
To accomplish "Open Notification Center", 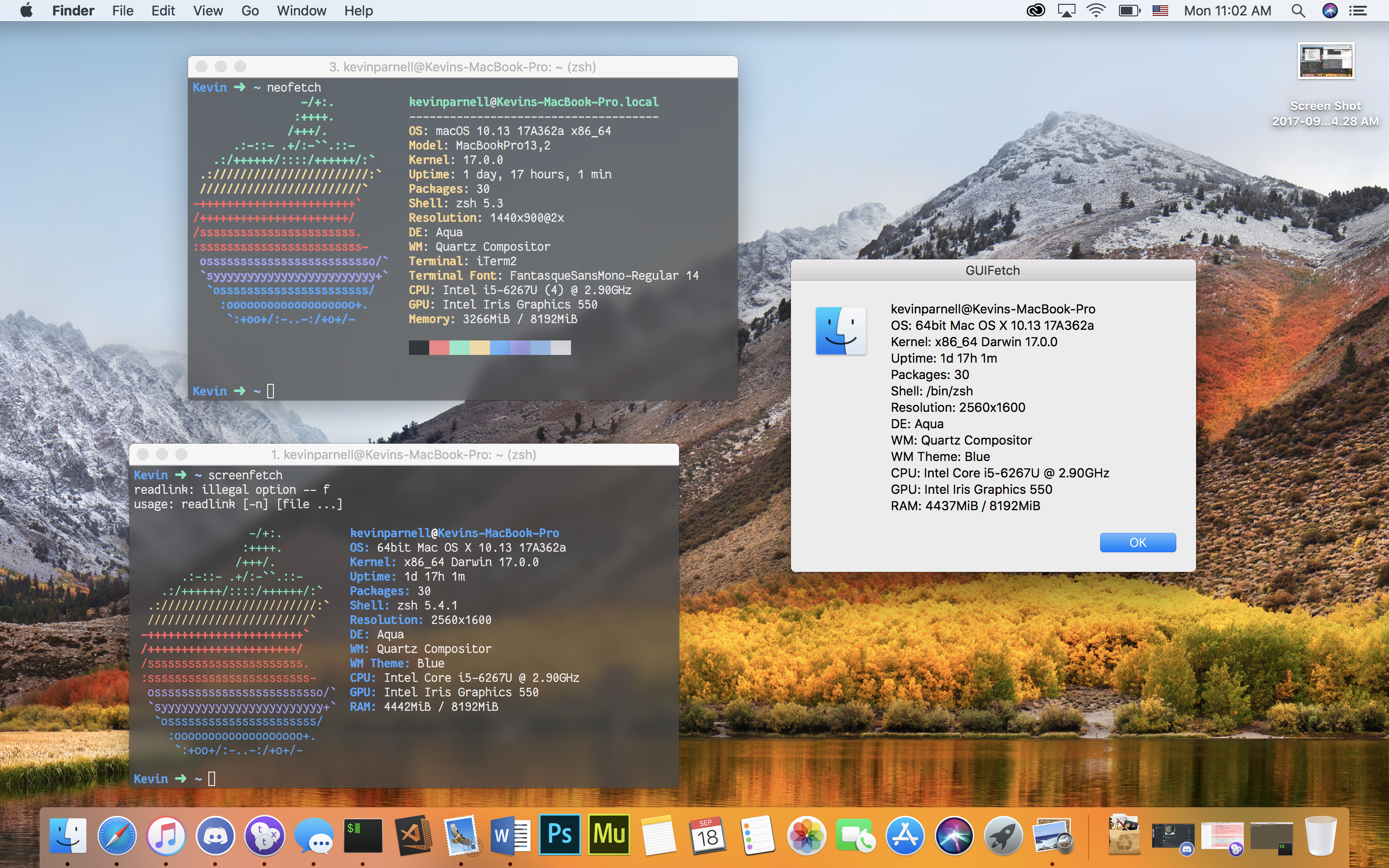I will click(x=1358, y=10).
